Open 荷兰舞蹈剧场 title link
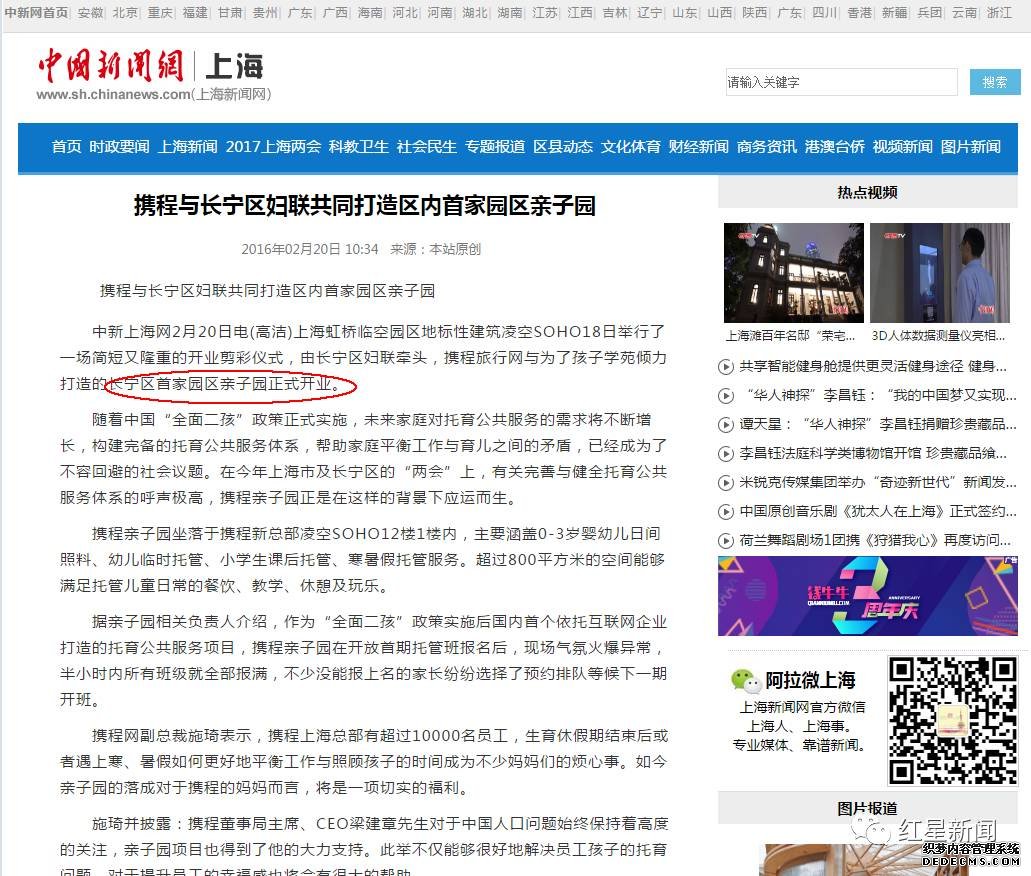 pyautogui.click(x=875, y=541)
